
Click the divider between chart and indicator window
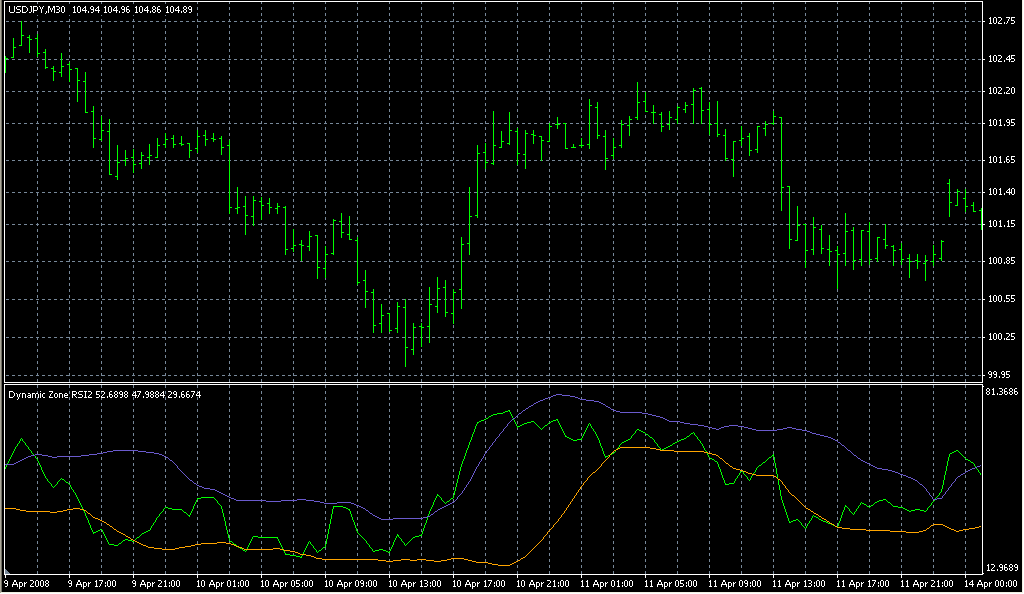(490, 383)
